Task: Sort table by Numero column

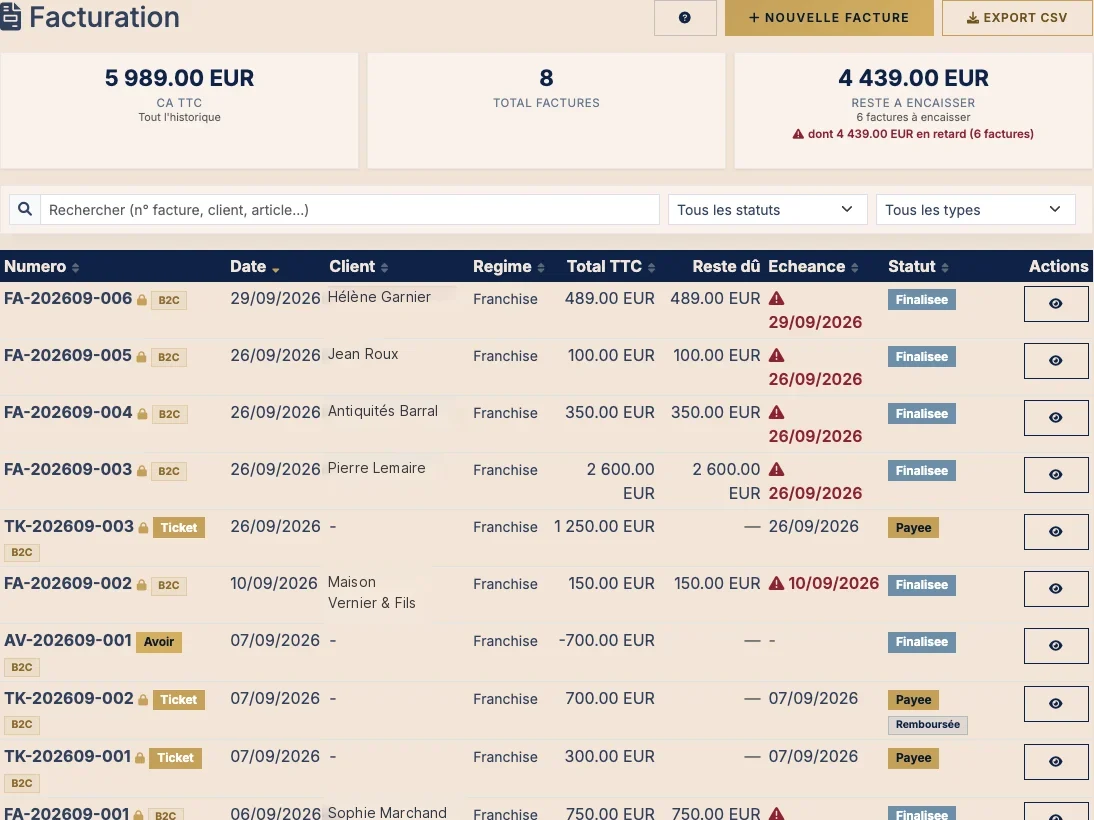Action: (42, 267)
